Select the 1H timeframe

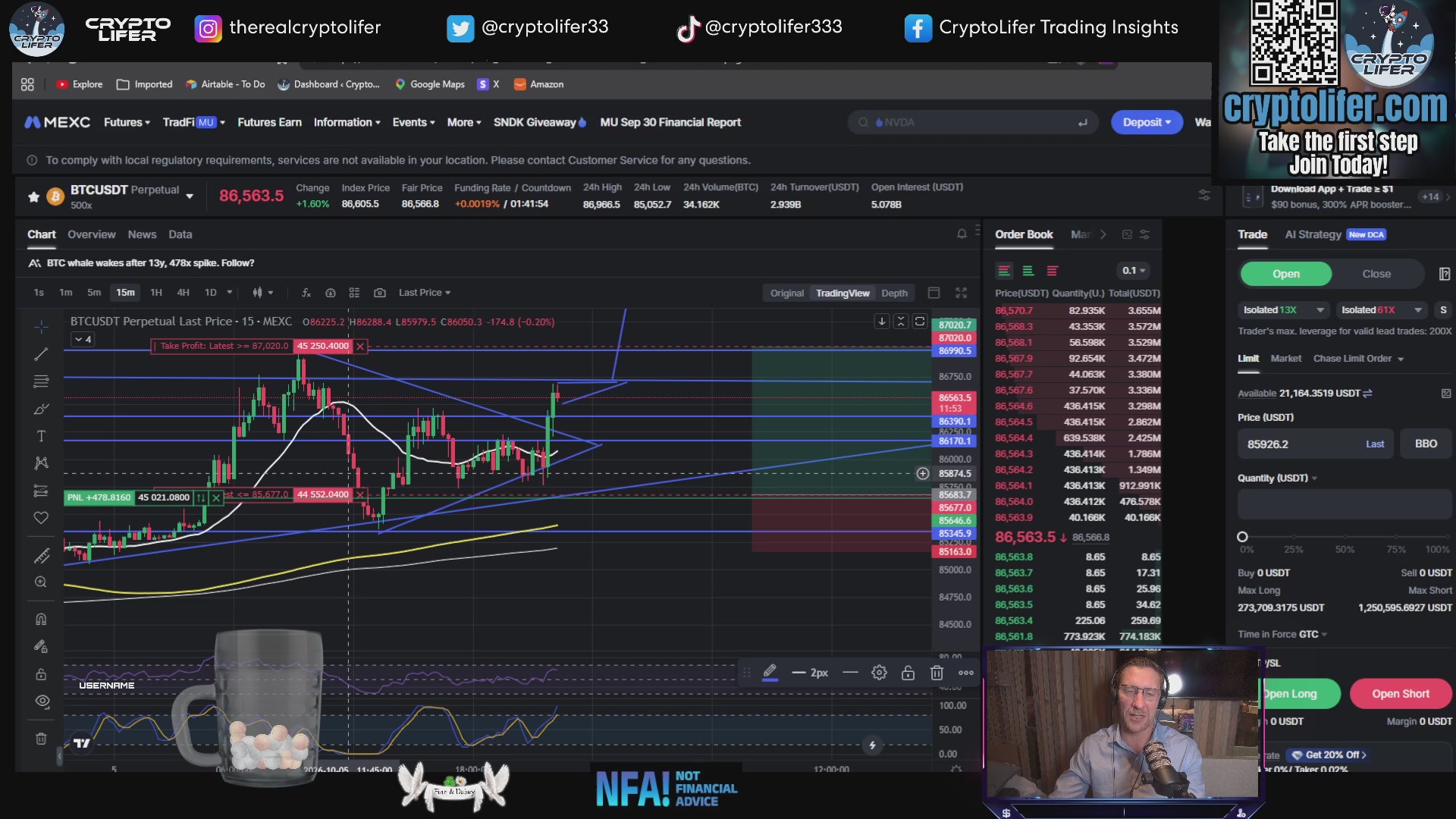(x=156, y=293)
